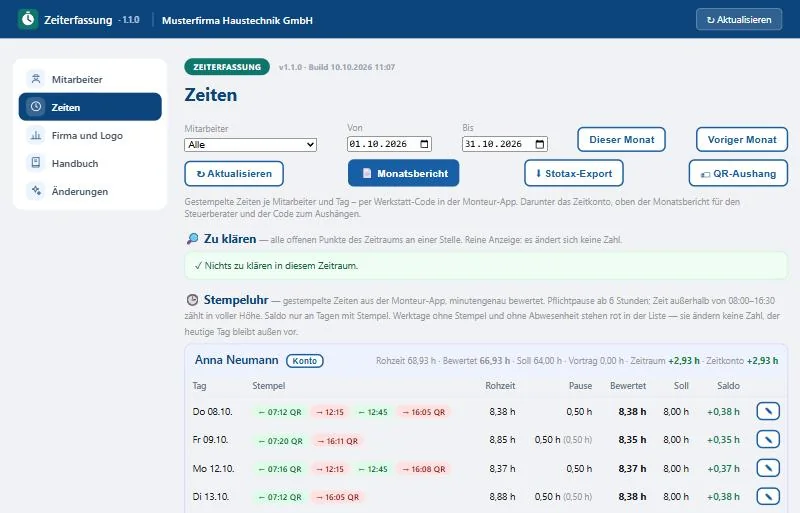Expand the Mitarbeiter dropdown showing Alle
800x513 pixels.
click(x=251, y=144)
